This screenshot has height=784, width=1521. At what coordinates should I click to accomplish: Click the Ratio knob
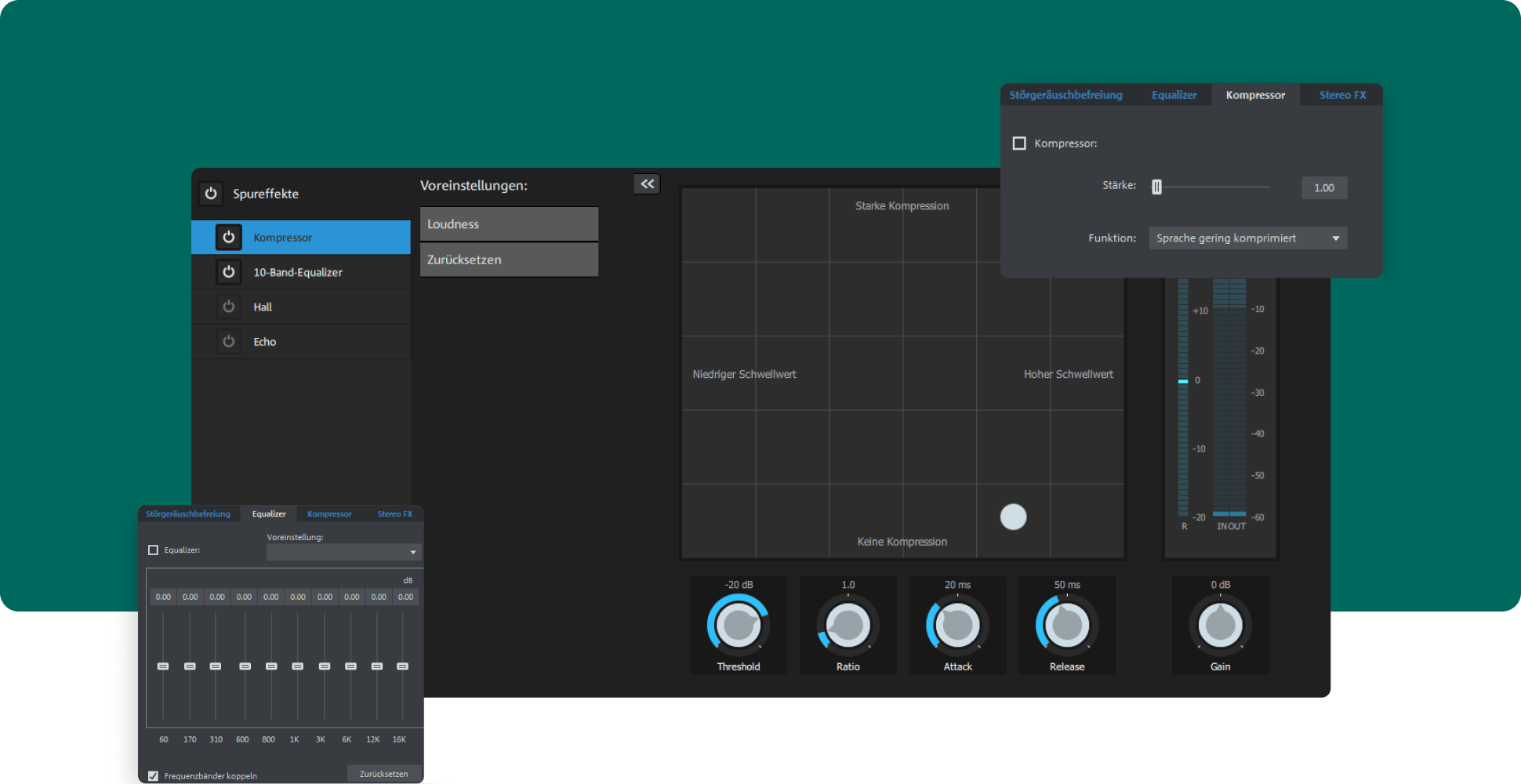848,626
